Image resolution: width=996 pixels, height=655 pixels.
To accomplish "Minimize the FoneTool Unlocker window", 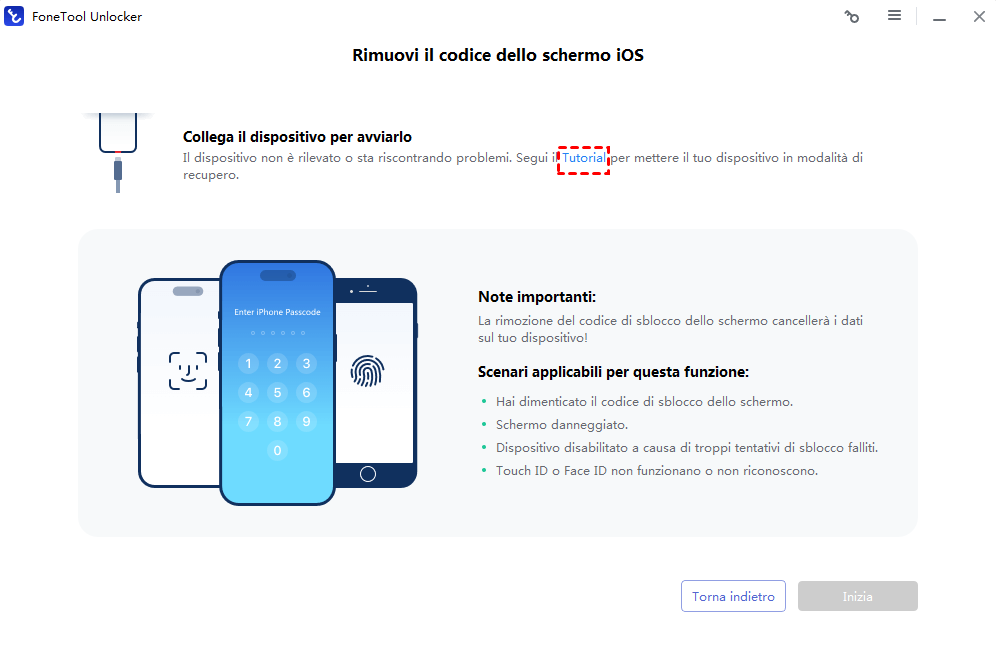I will pyautogui.click(x=939, y=17).
